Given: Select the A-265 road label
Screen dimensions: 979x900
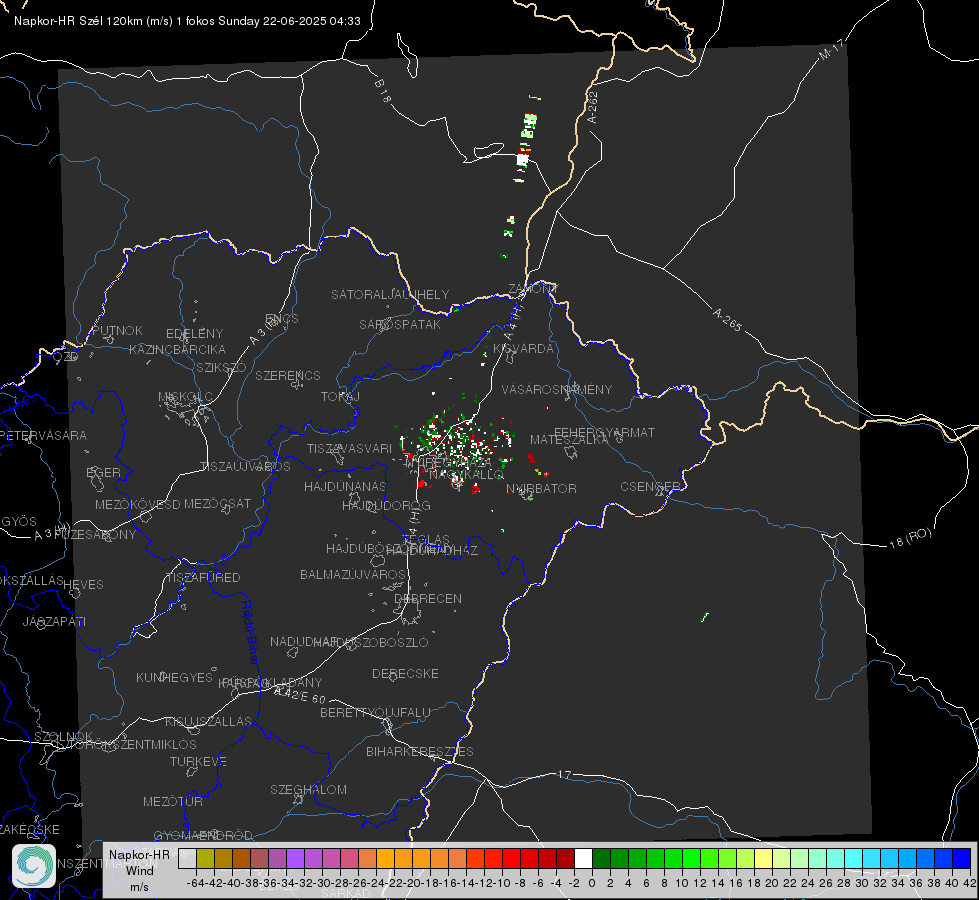Looking at the screenshot, I should 727,320.
